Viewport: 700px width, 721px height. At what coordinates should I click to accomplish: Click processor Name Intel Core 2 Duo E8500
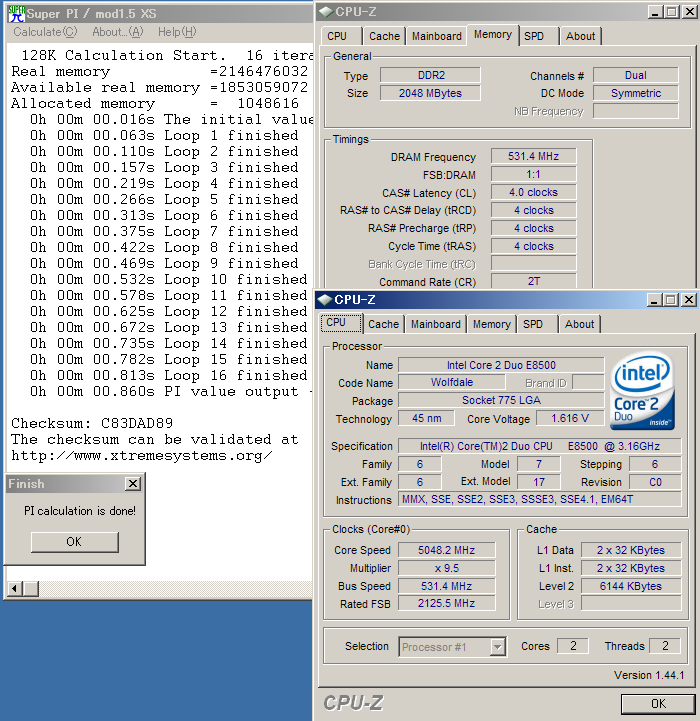point(501,365)
